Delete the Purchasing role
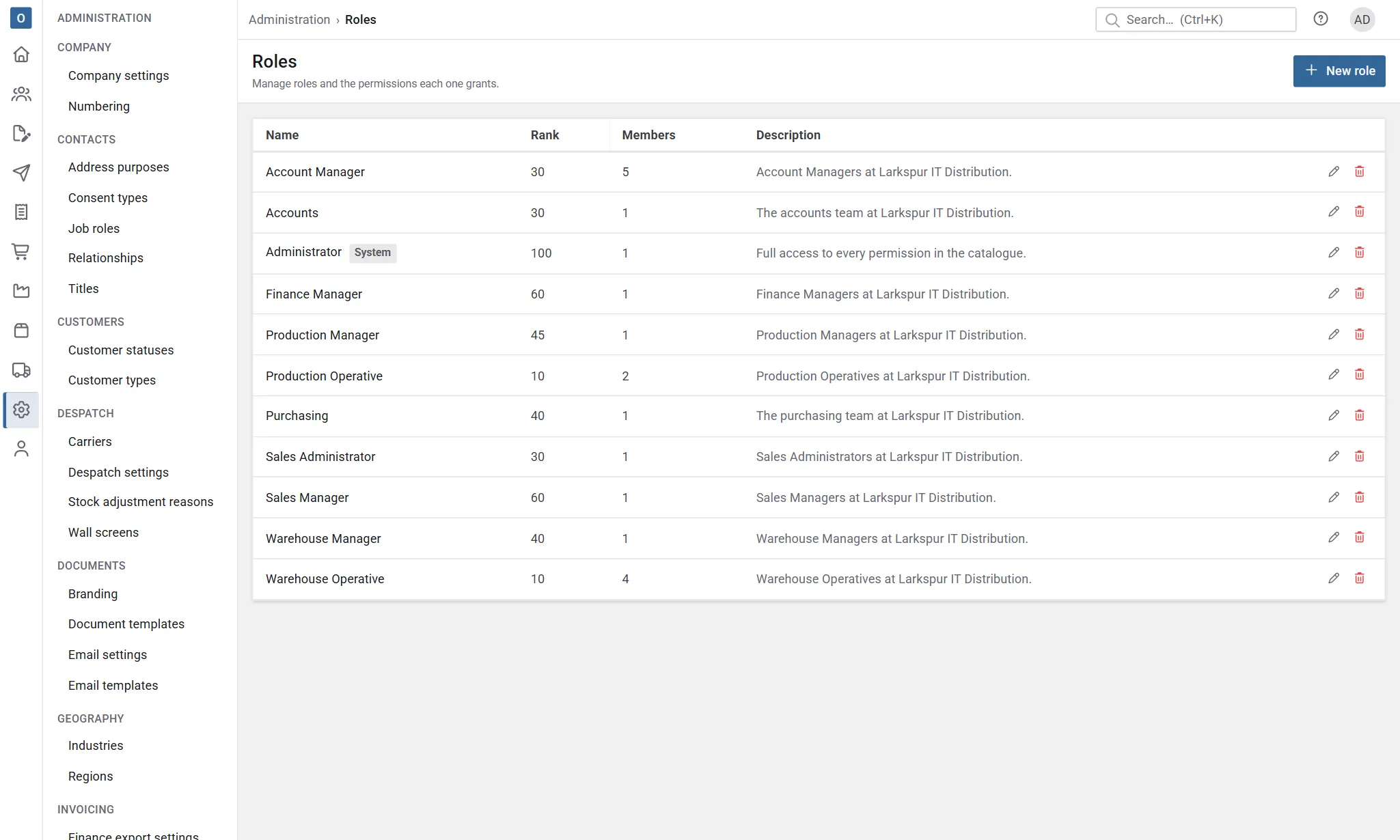Screen dimensions: 1400x840 (x=1360, y=415)
